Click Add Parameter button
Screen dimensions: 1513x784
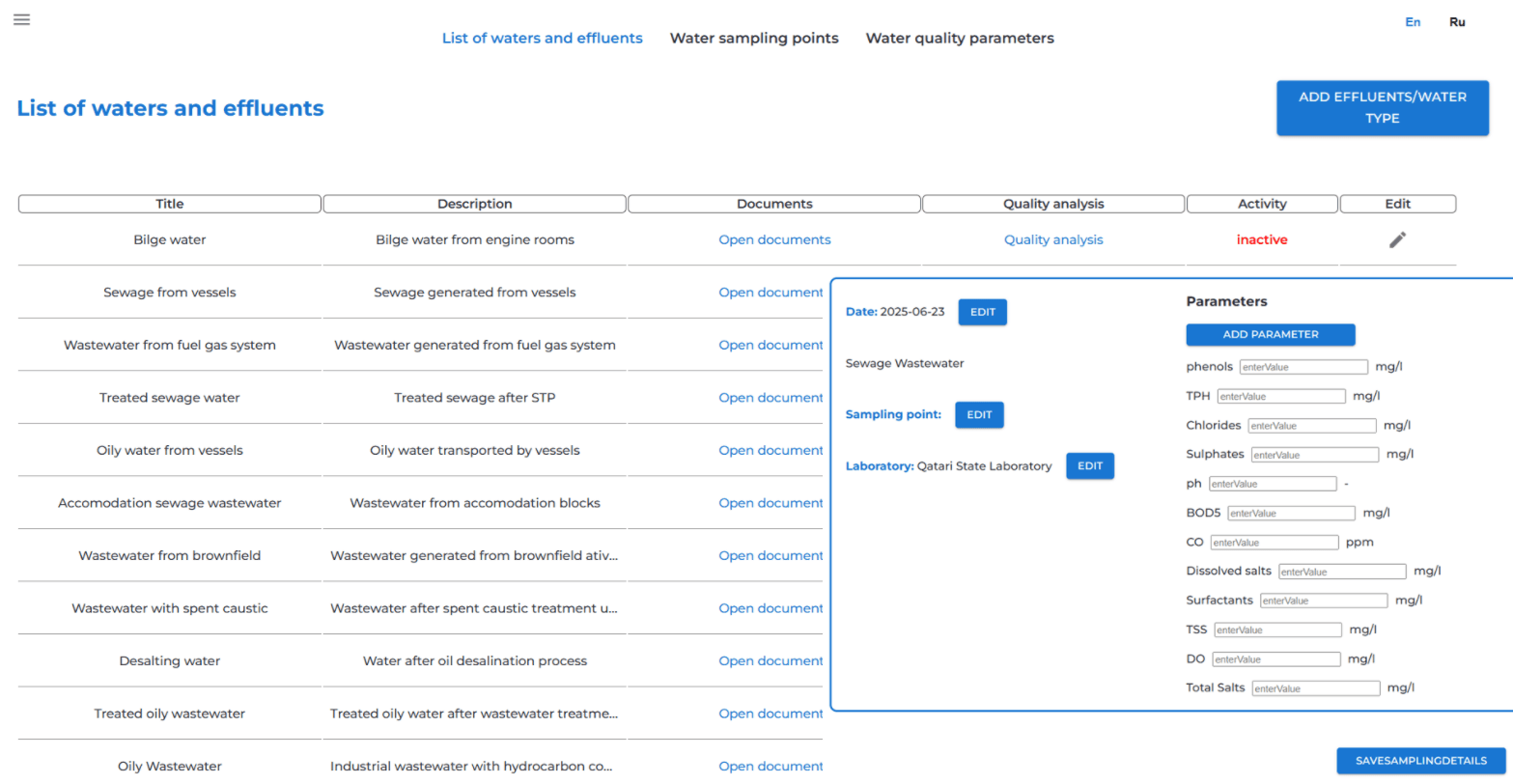click(1271, 334)
